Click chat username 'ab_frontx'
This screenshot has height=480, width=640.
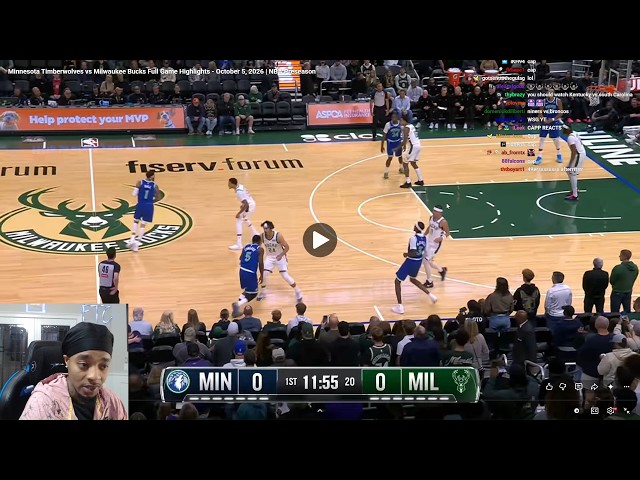tap(513, 152)
